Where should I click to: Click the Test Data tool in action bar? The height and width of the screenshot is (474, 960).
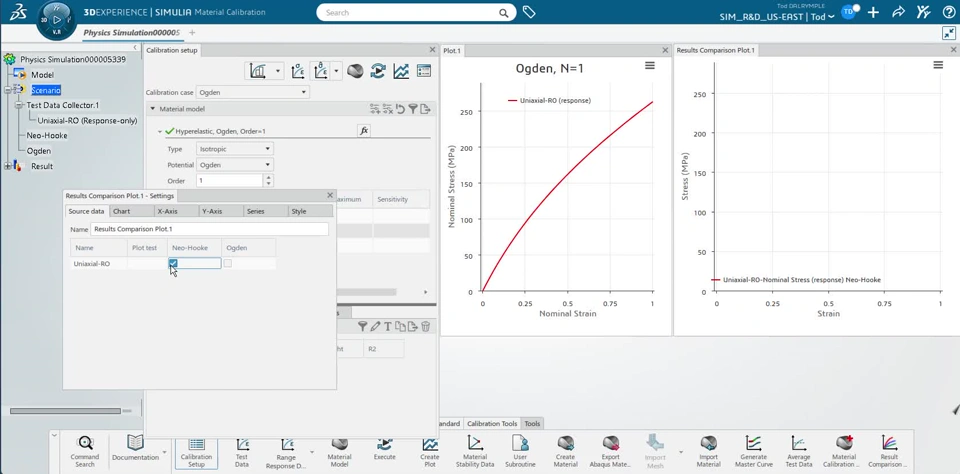pos(242,452)
